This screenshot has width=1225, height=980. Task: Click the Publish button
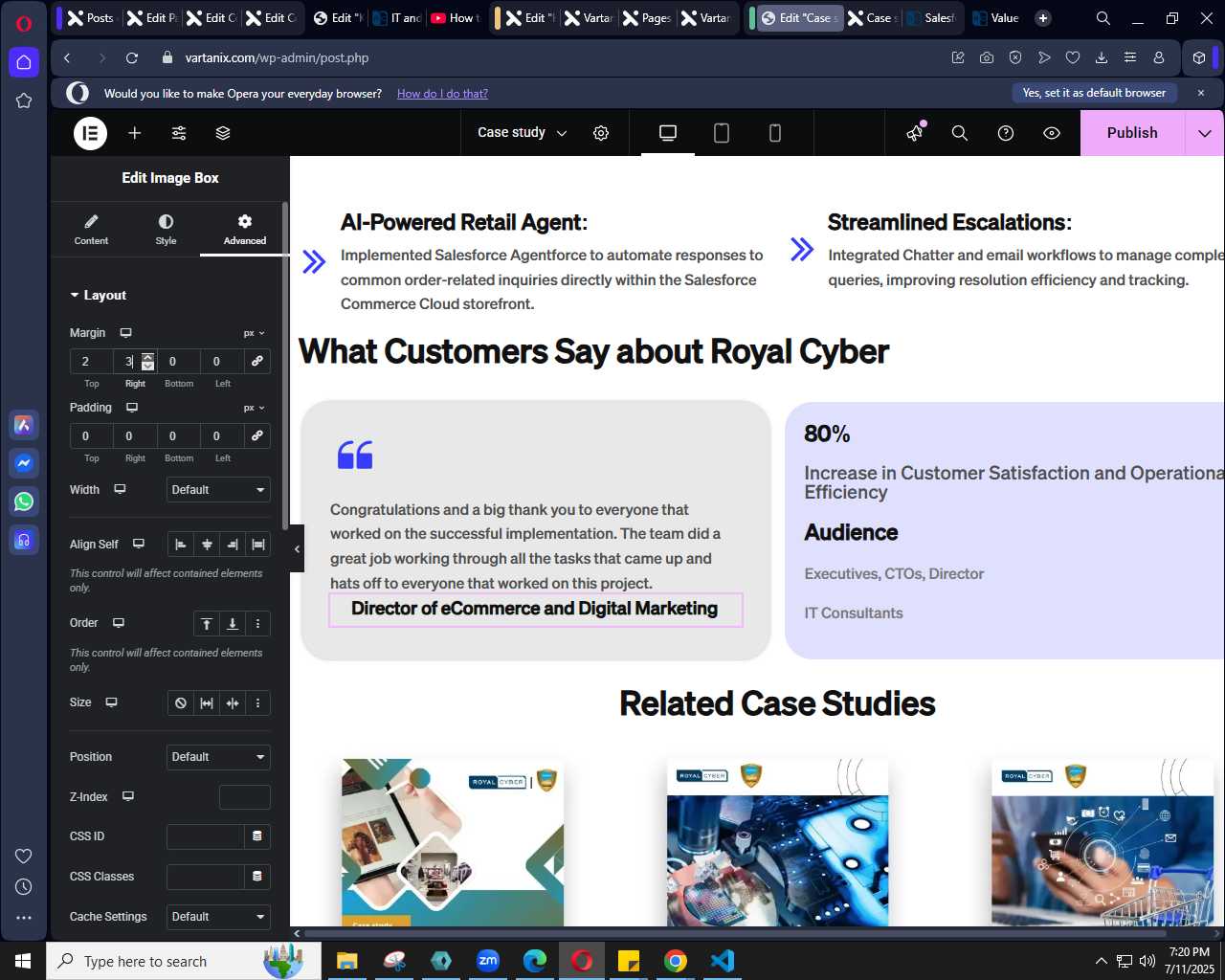point(1132,133)
